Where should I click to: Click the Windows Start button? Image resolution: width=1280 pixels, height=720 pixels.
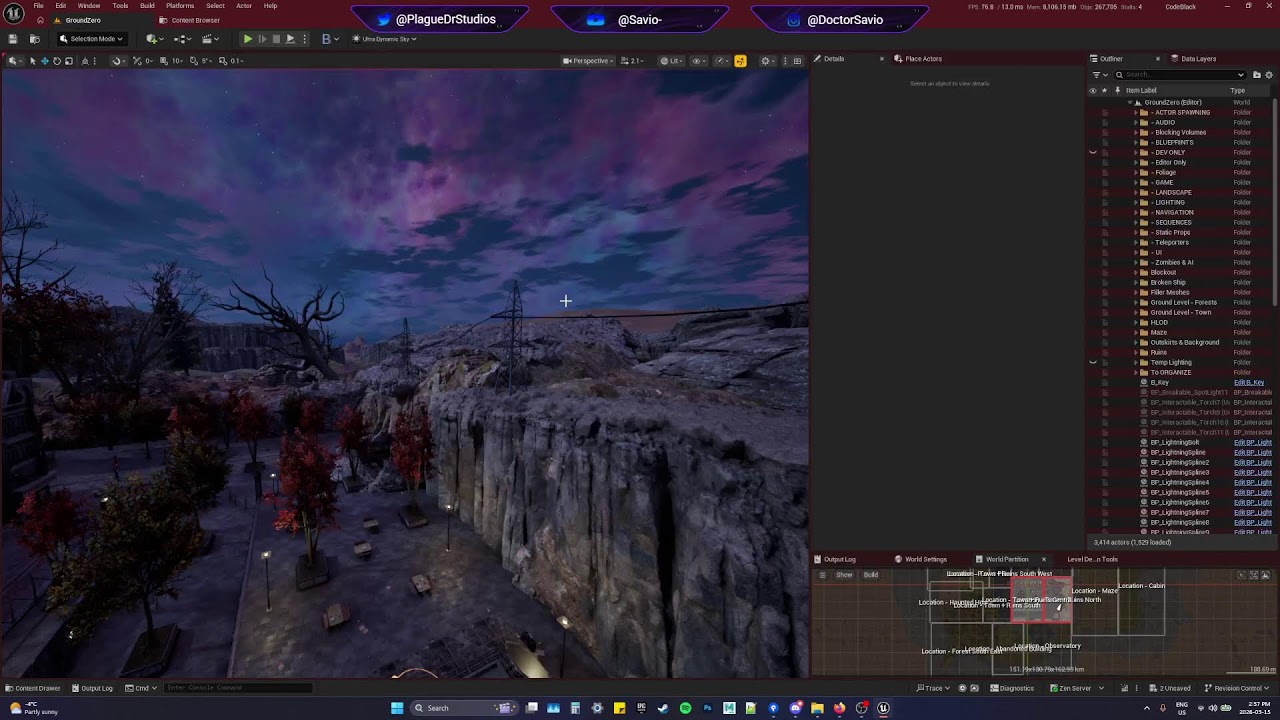tap(397, 708)
